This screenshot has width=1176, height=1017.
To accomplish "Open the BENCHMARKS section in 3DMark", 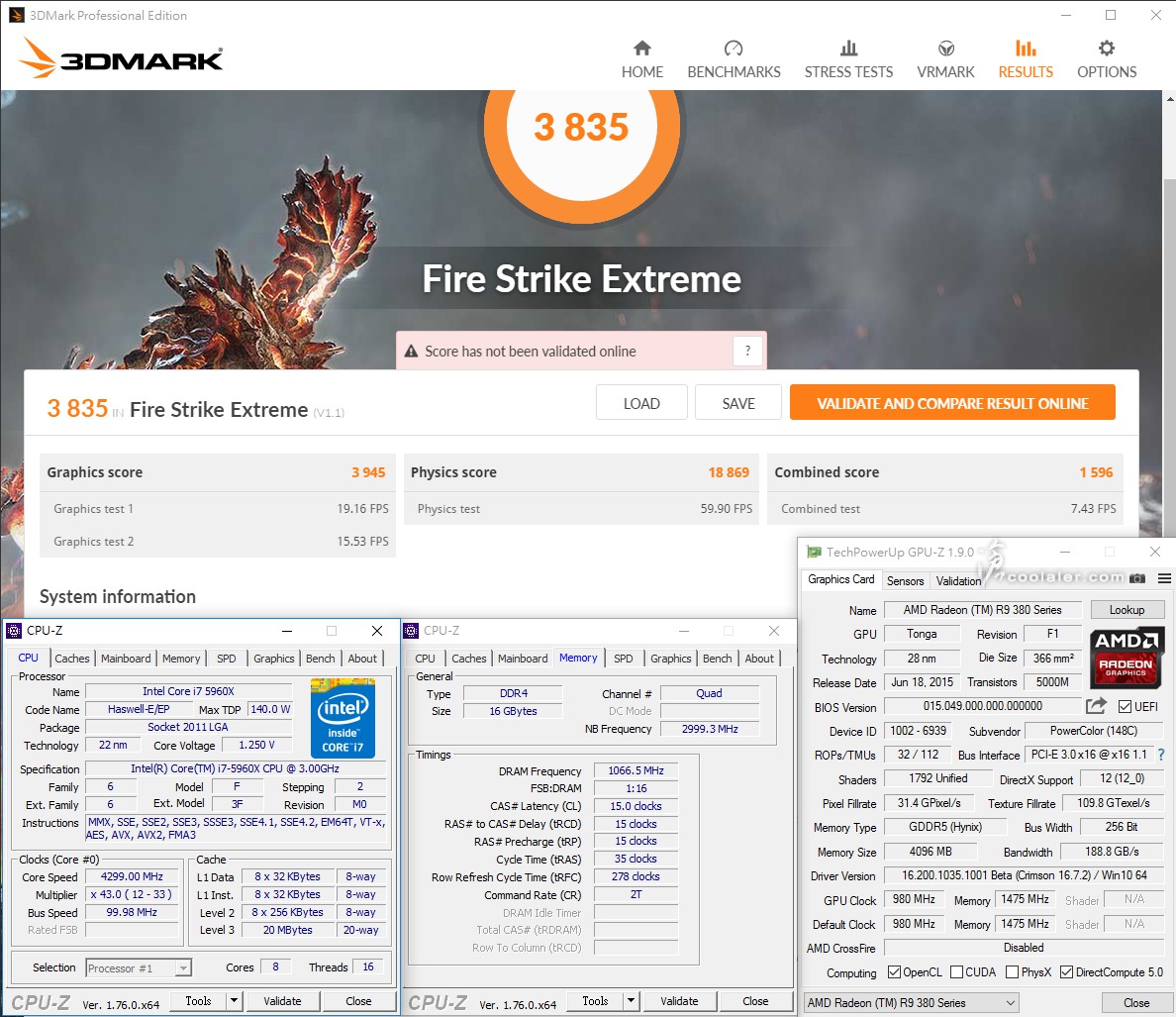I will pyautogui.click(x=734, y=60).
